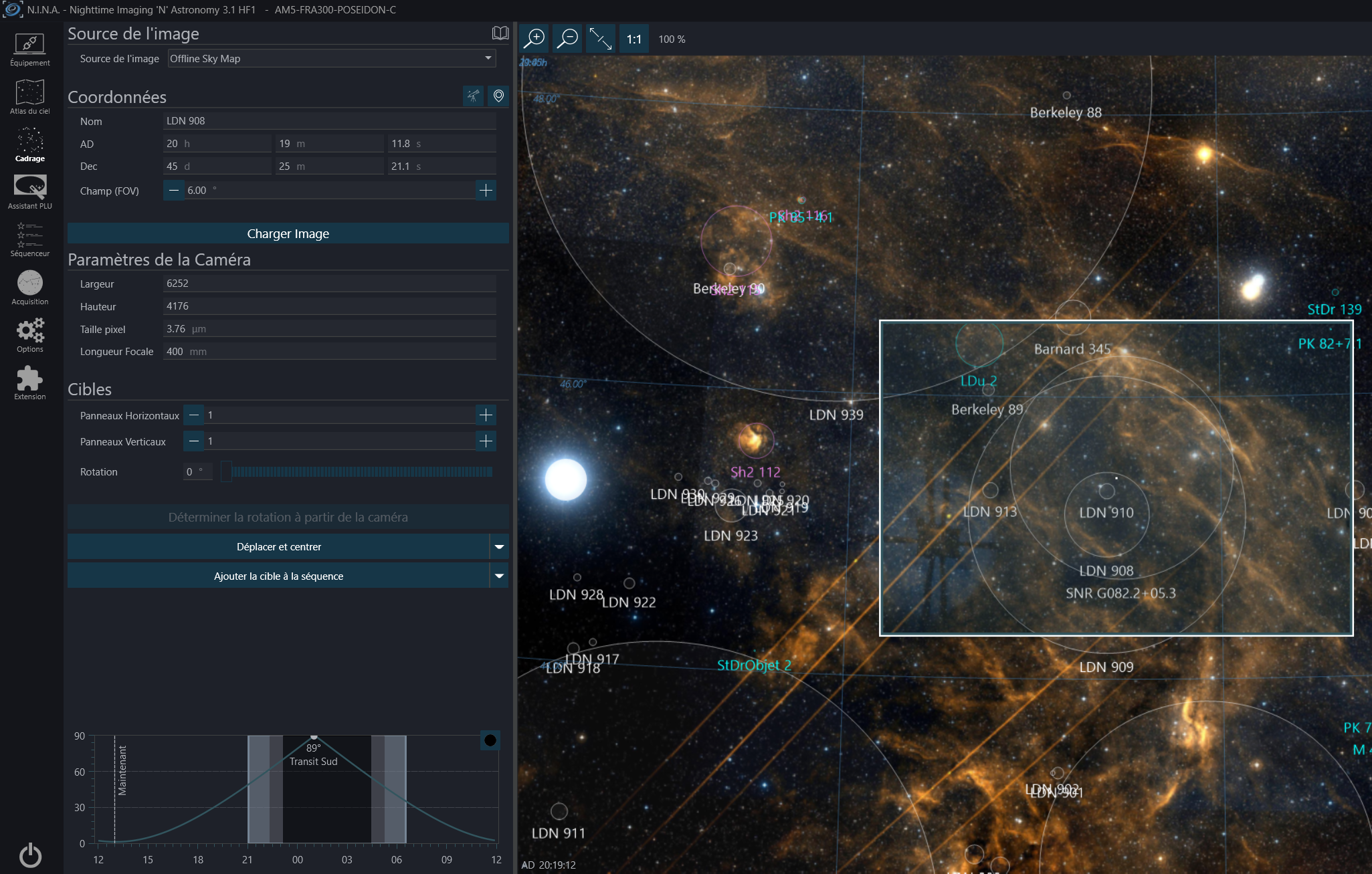Switch to the Séquenceur section
Viewport: 1372px width, 874px height.
point(29,239)
